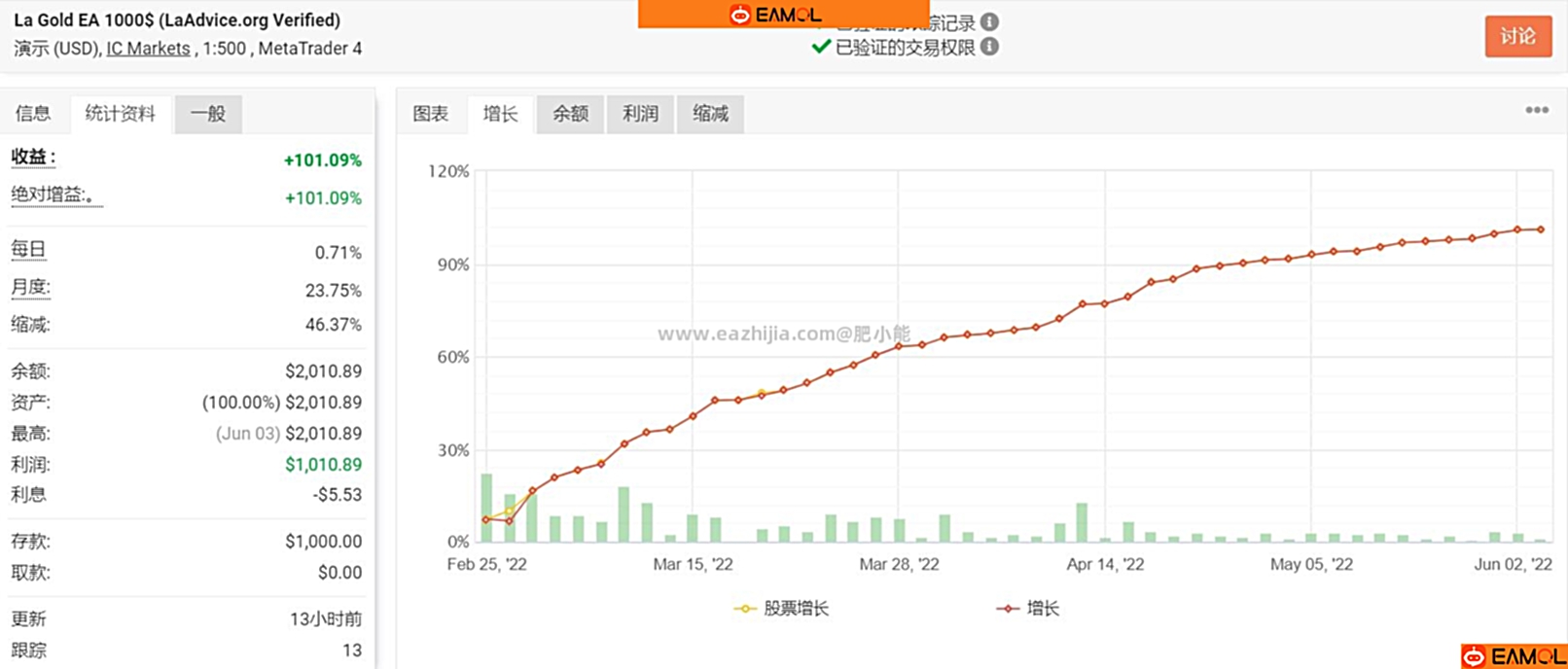Image resolution: width=1568 pixels, height=669 pixels.
Task: Switch to the 一般 tab
Action: coord(208,114)
